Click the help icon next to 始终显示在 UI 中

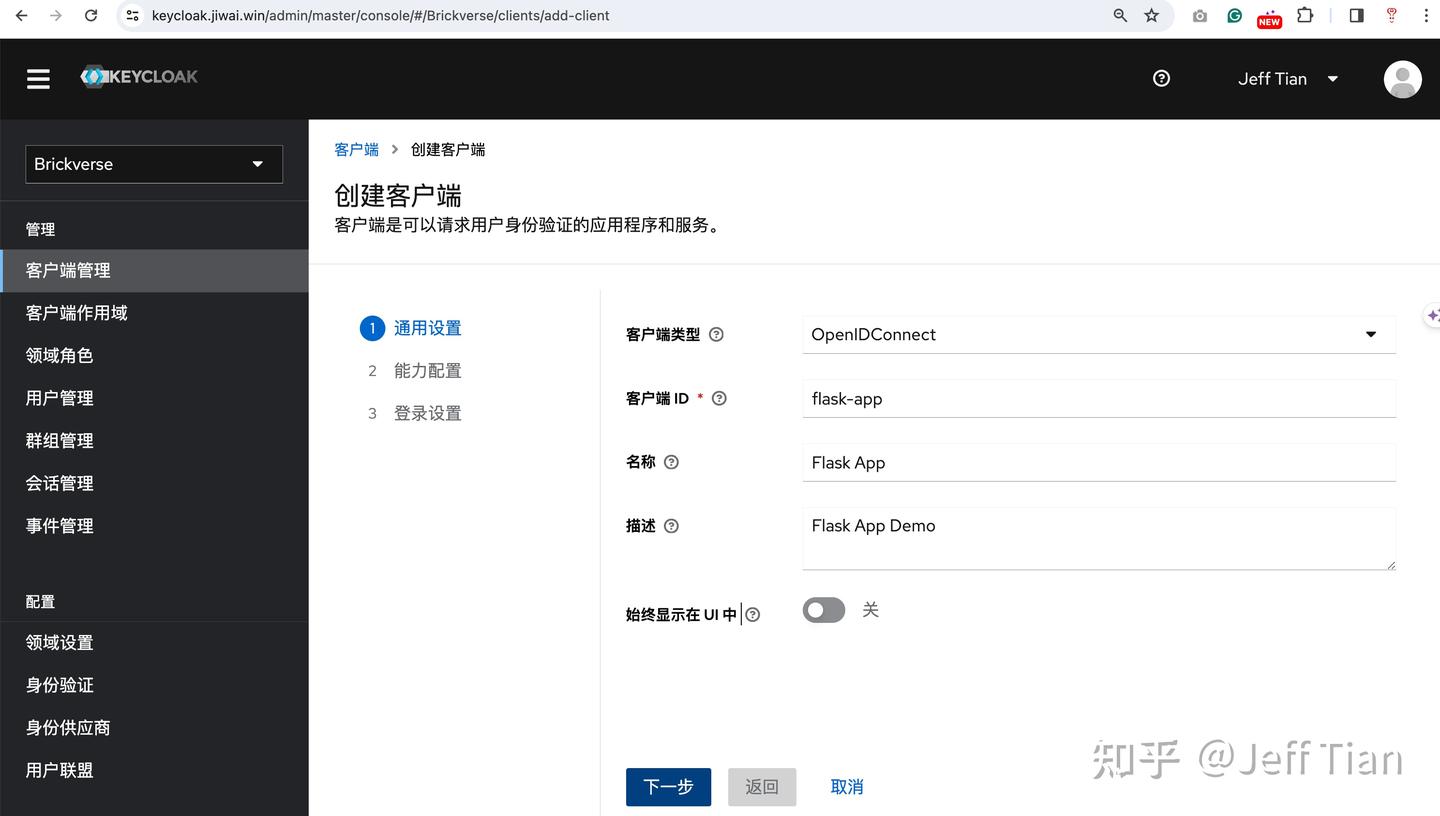pos(753,615)
